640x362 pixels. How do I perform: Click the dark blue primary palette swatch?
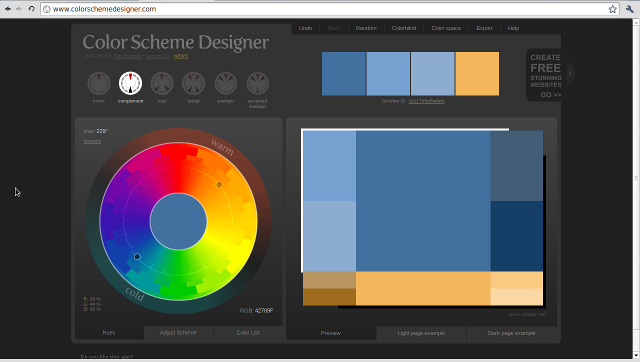coord(344,74)
